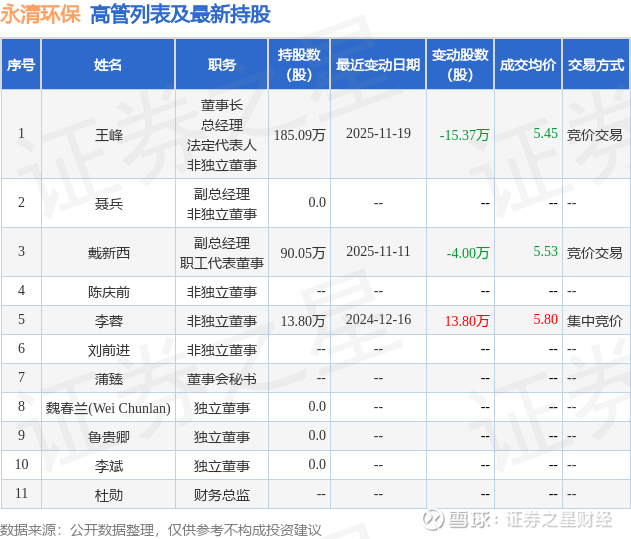Click the name 李斌
631x539 pixels.
click(x=109, y=466)
